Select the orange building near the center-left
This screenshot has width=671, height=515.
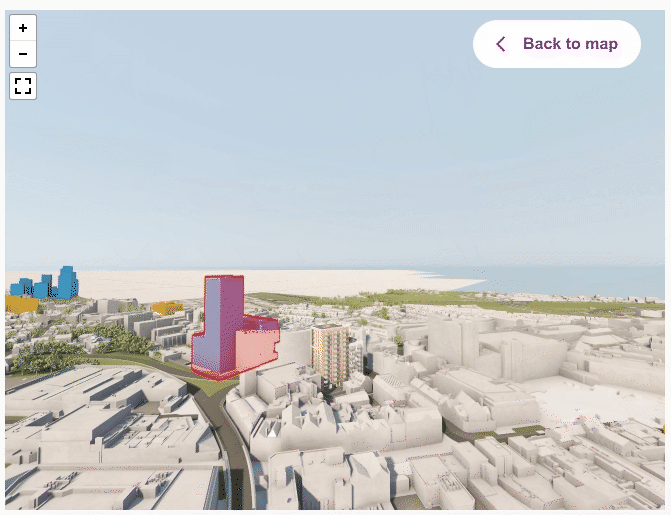tap(167, 308)
